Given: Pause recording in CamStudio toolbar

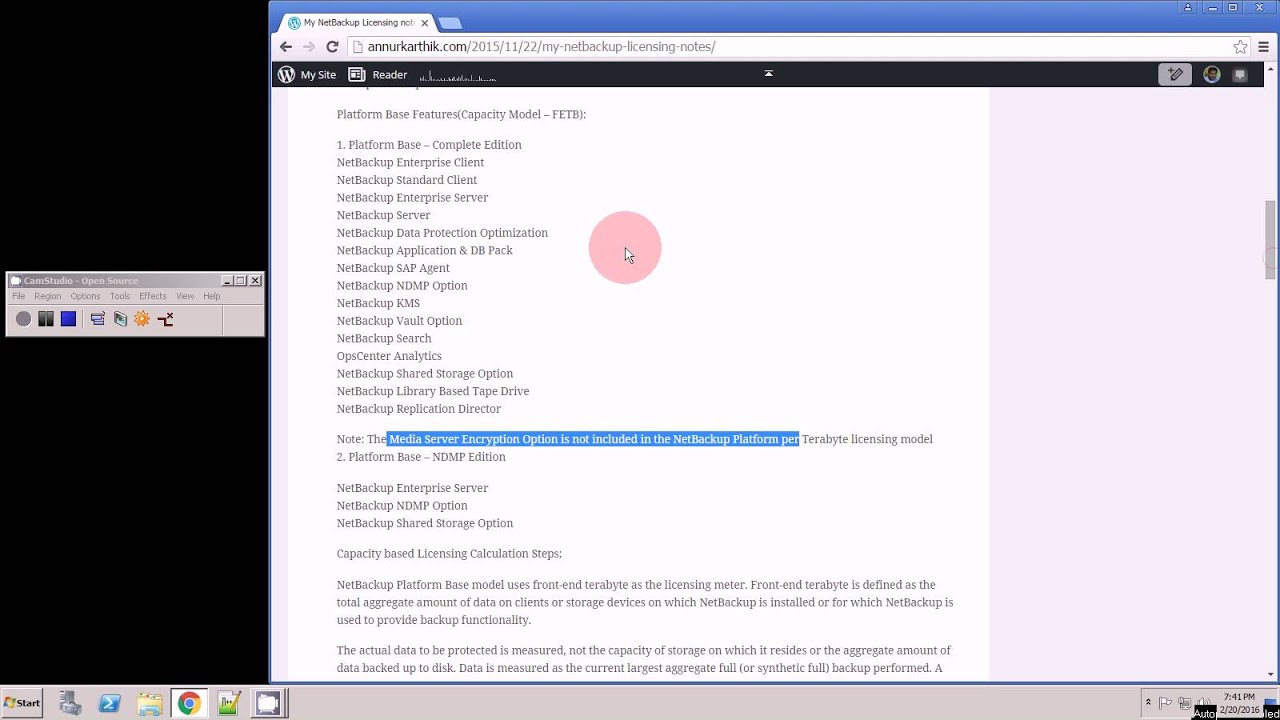Looking at the screenshot, I should 46,319.
